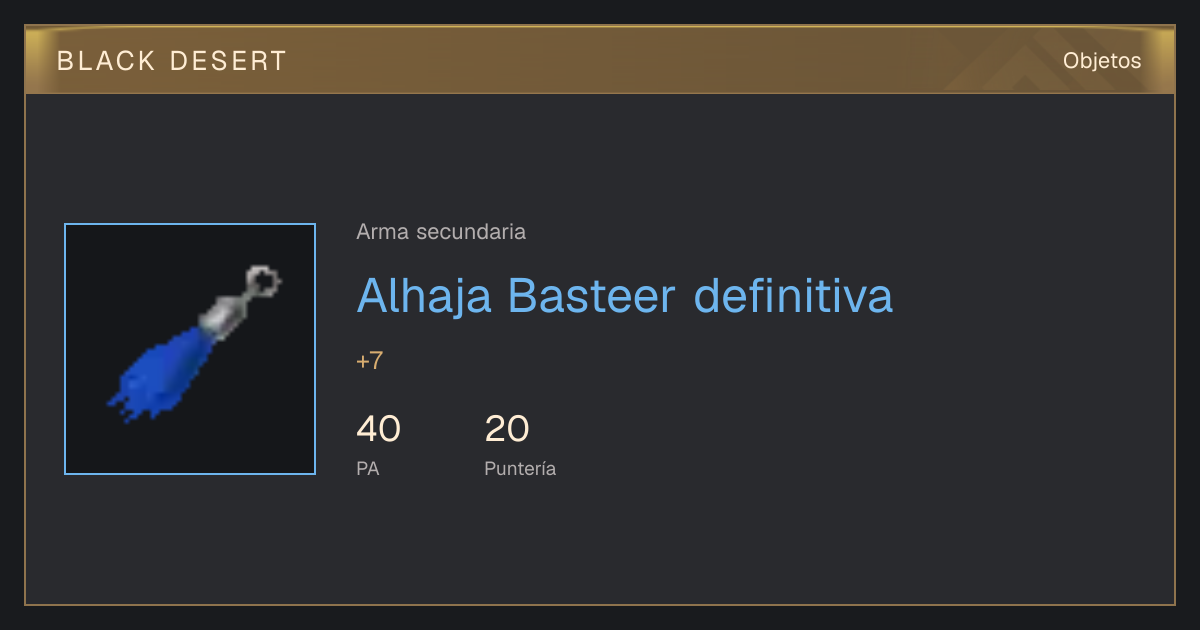The image size is (1200, 630).
Task: Click the word Alhaja in the item name
Action: pos(424,296)
